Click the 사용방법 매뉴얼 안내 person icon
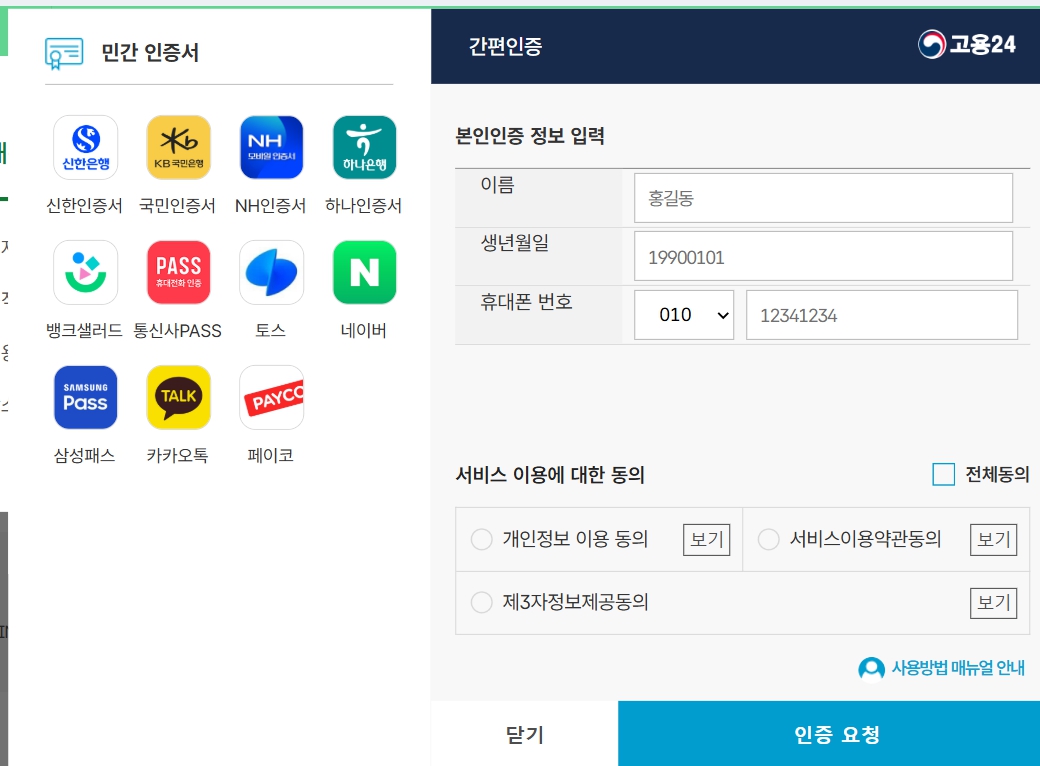Image resolution: width=1040 pixels, height=766 pixels. coord(872,669)
